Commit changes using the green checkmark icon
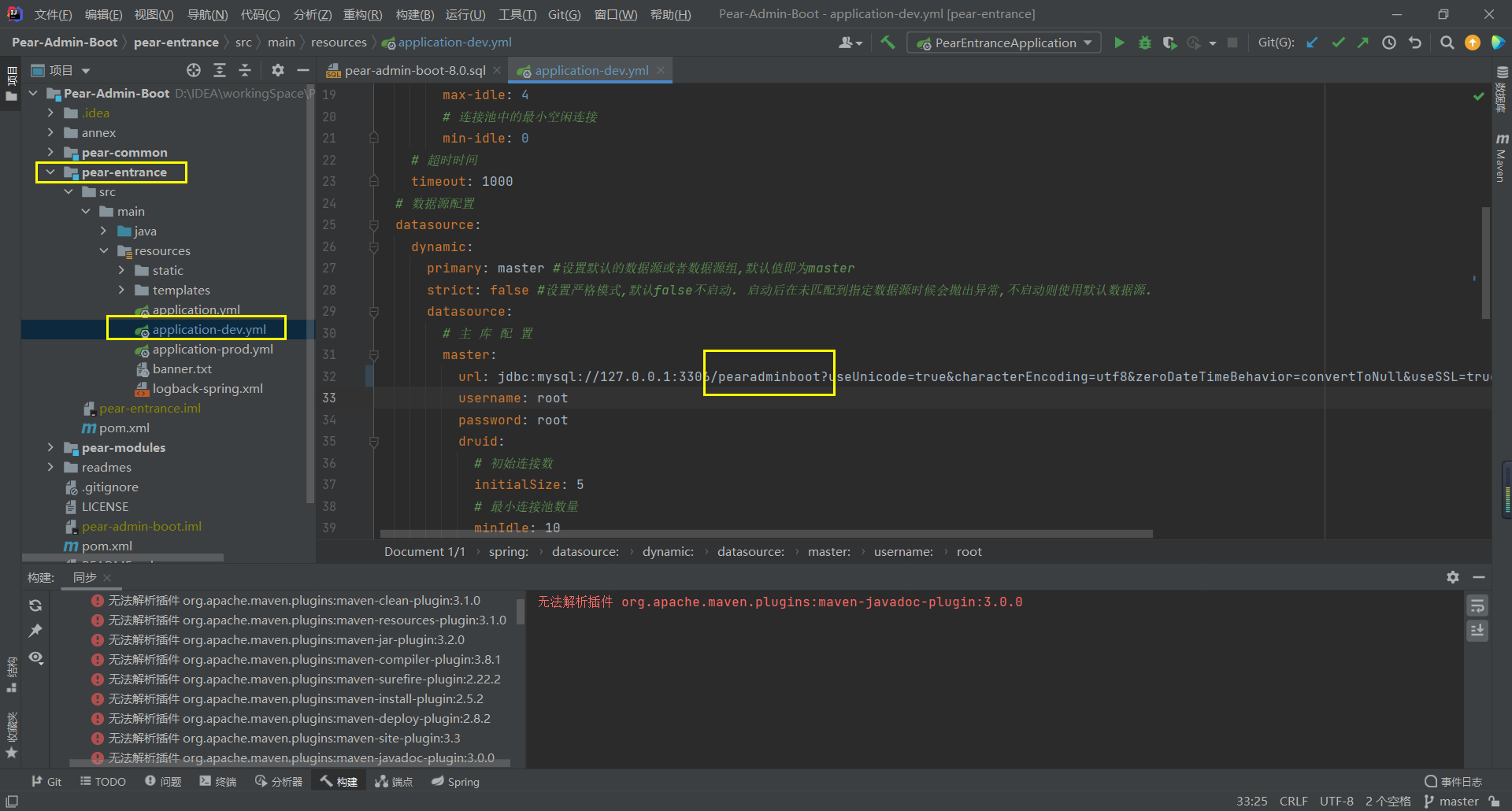Image resolution: width=1512 pixels, height=811 pixels. 1338,43
